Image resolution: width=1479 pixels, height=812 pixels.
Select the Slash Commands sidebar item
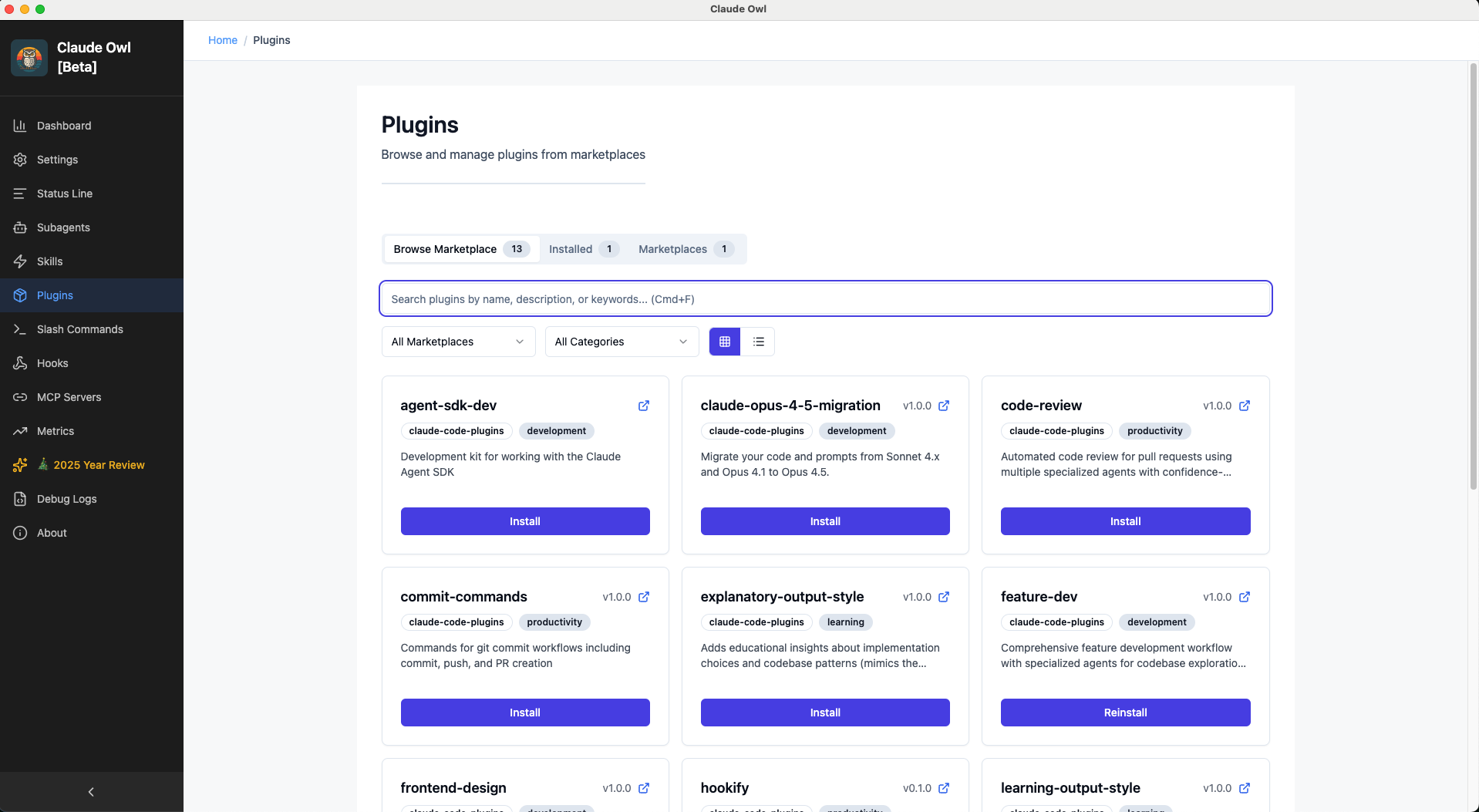[x=79, y=329]
